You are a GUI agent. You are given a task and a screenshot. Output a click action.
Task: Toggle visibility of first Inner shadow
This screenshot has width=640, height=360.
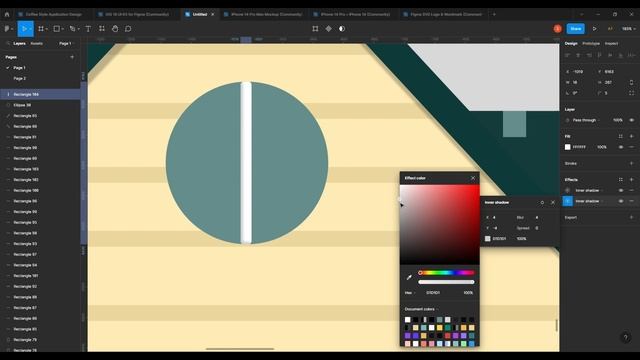621,191
